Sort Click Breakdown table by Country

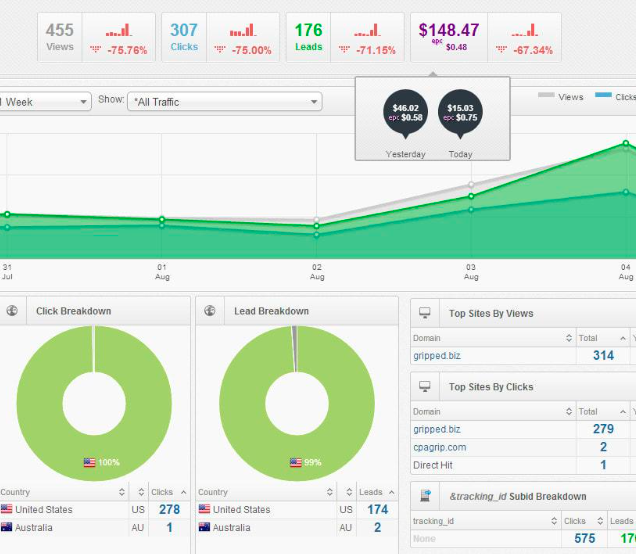click(64, 492)
